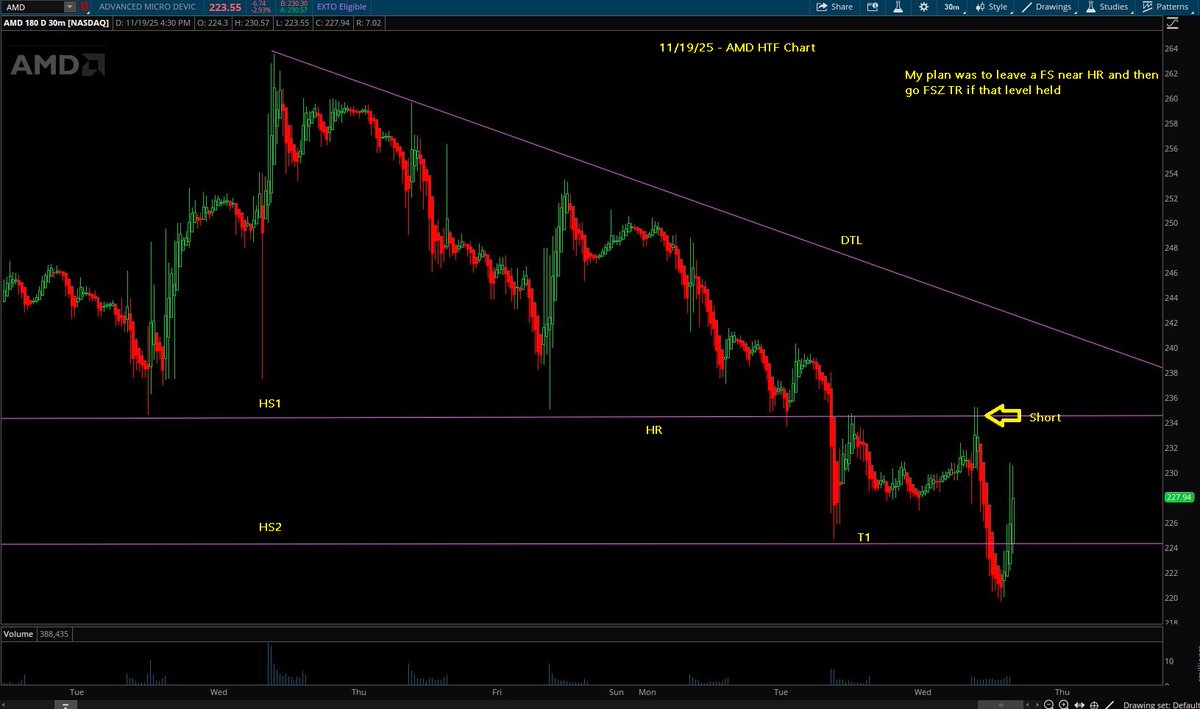Click the current price tag 227.94
Viewport: 1200px width, 709px height.
click(x=1180, y=497)
